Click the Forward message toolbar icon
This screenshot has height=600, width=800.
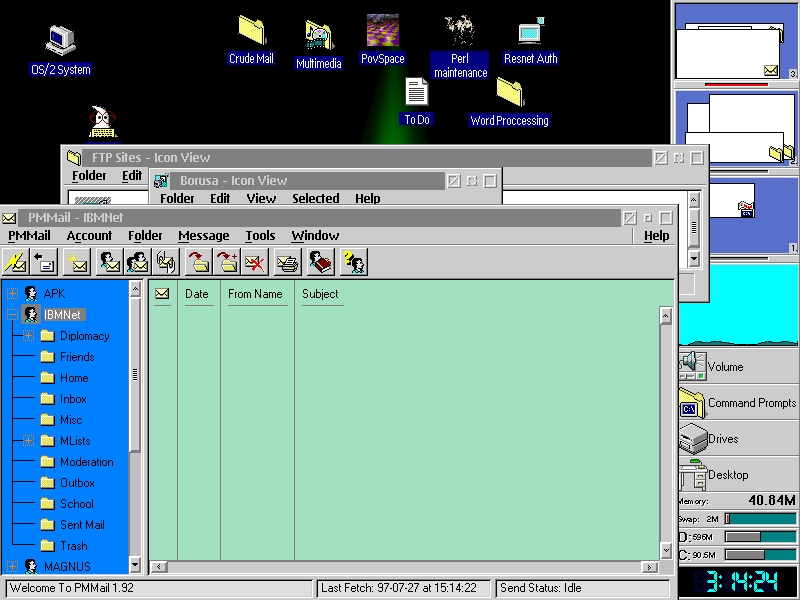(x=166, y=262)
